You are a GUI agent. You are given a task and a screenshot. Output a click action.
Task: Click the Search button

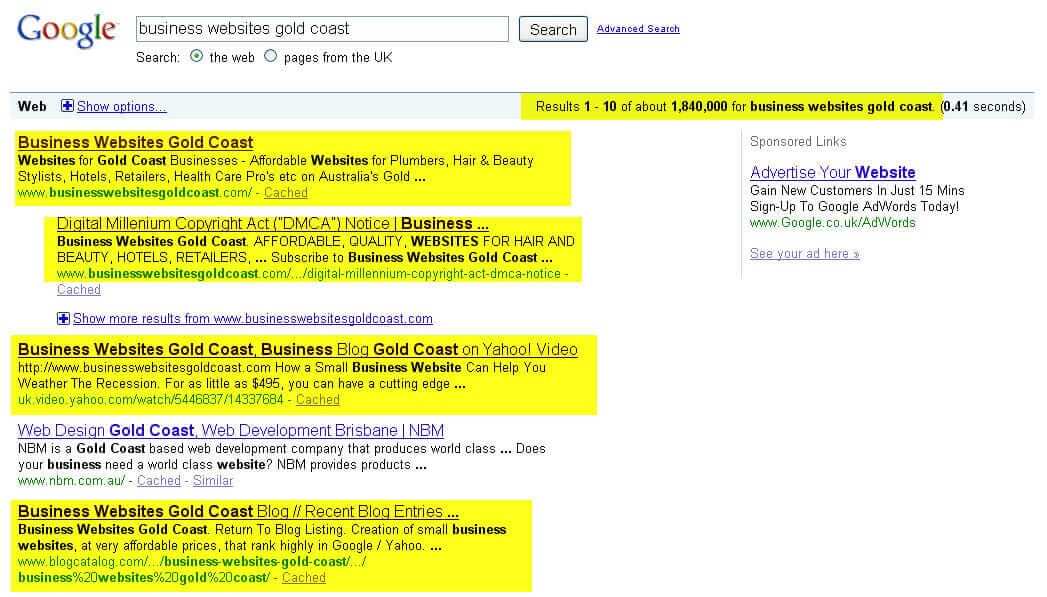553,29
